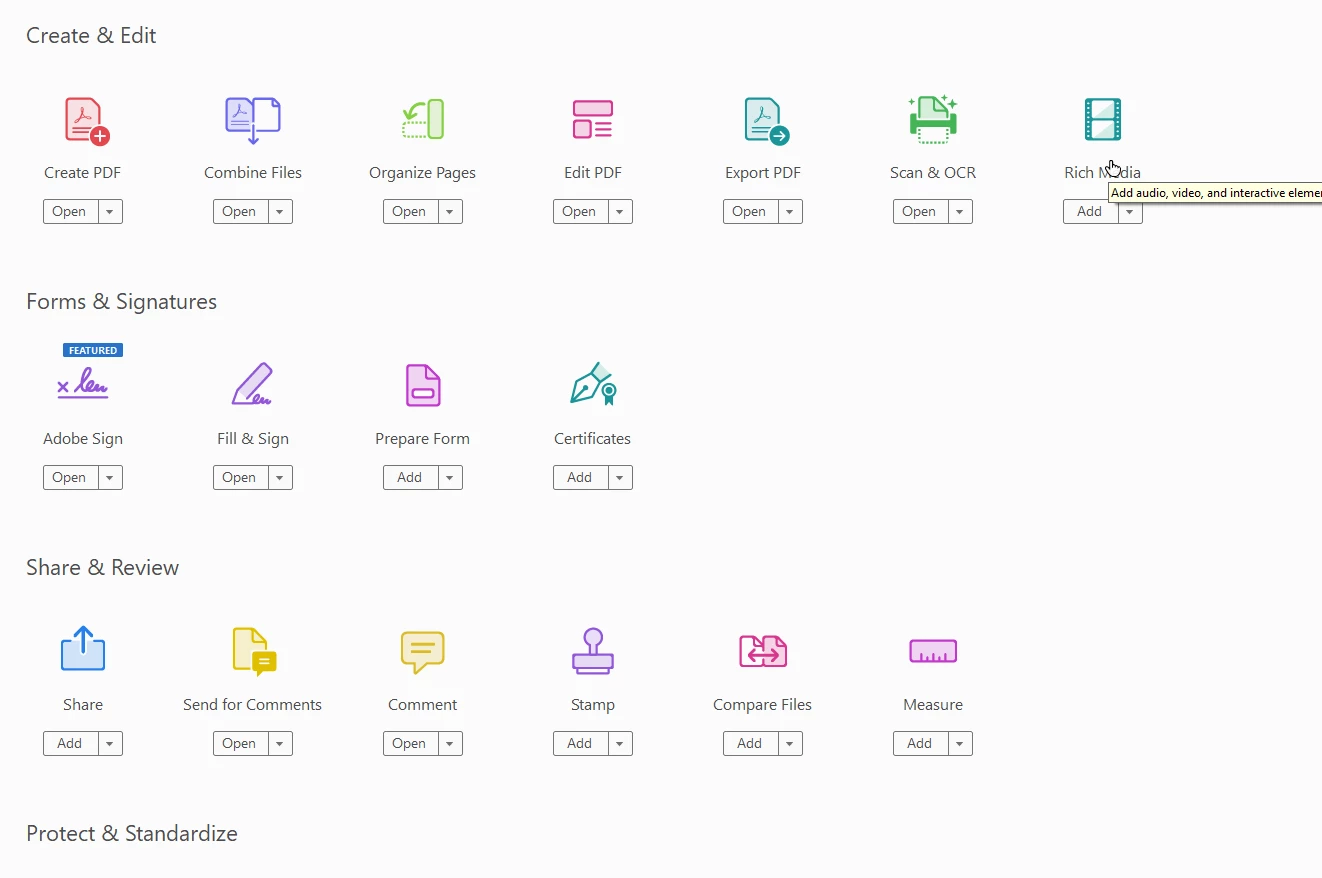This screenshot has height=878, width=1322.
Task: Open the Create PDF tool button
Action: [x=70, y=211]
